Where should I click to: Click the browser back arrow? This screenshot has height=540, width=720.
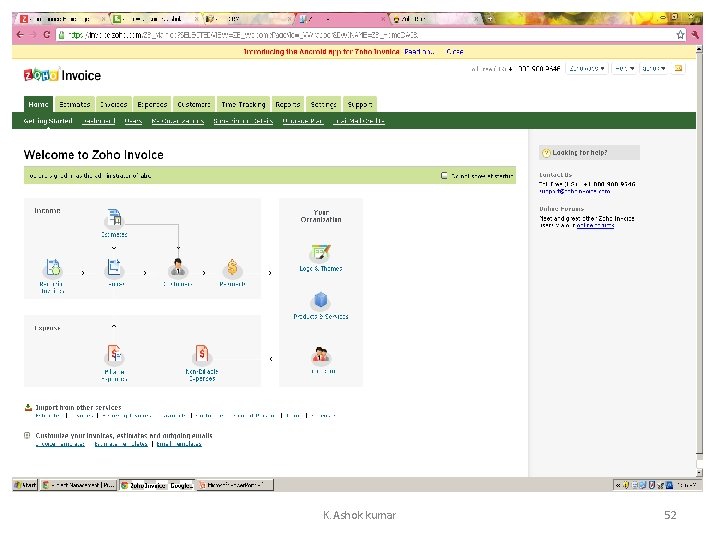tap(20, 34)
